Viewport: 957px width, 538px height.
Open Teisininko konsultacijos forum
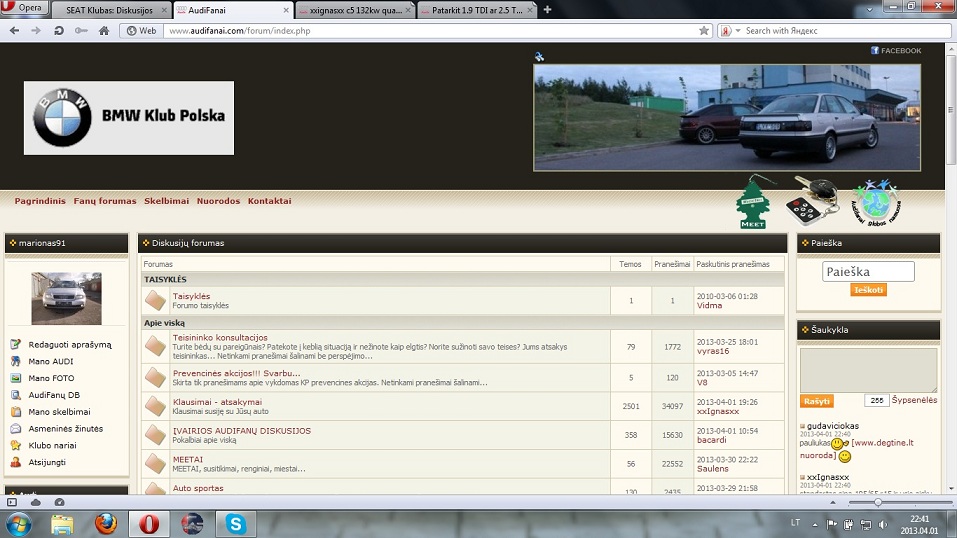point(220,338)
